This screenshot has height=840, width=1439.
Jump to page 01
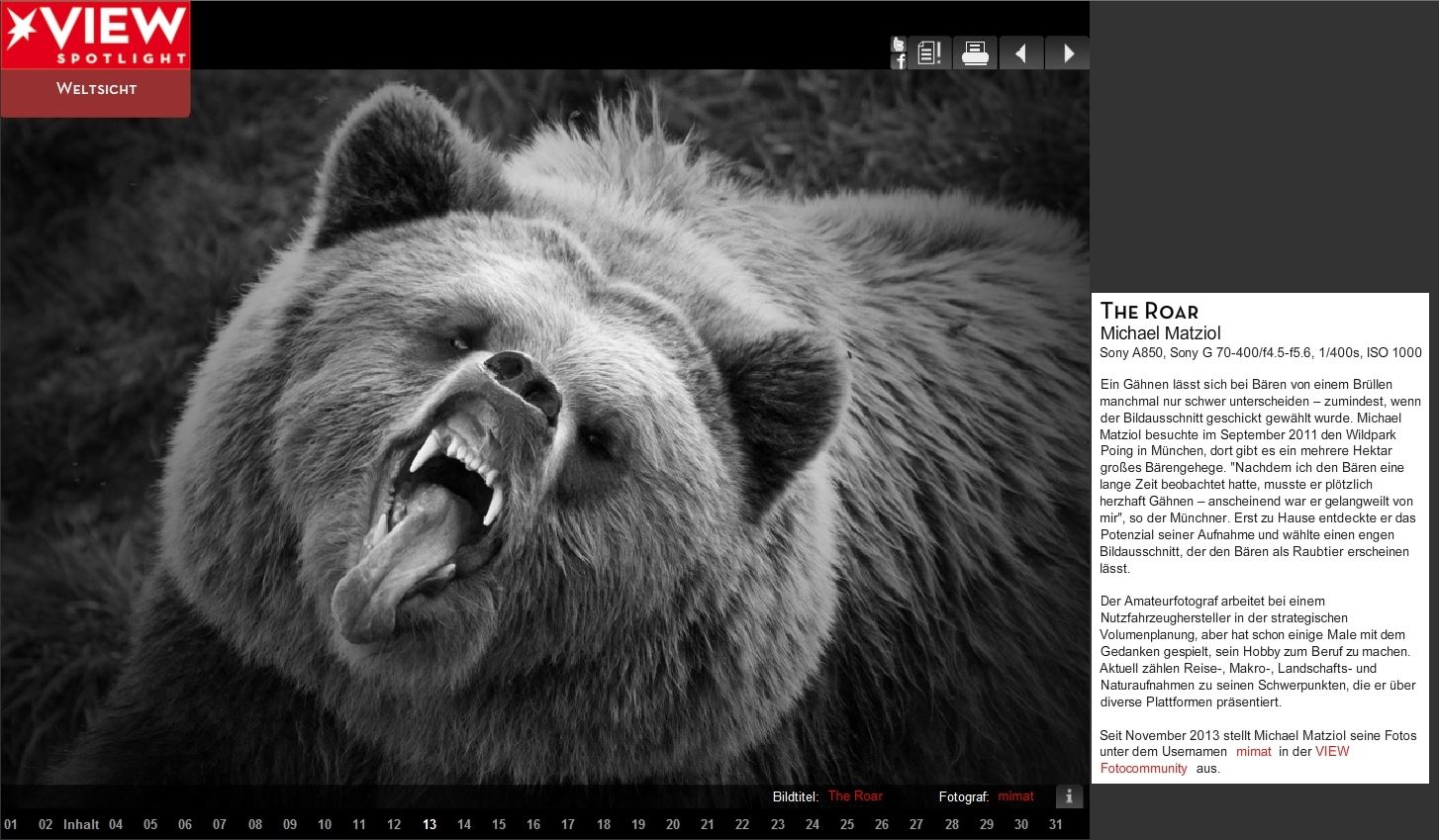coord(11,824)
